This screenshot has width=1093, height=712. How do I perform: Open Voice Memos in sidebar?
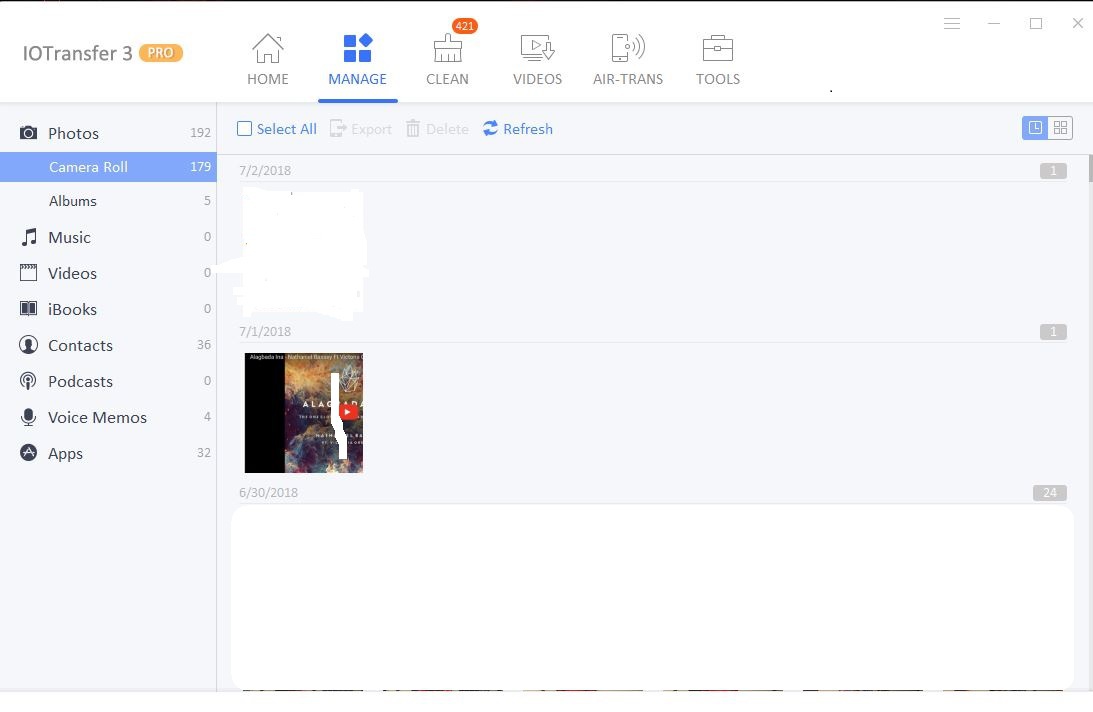click(x=97, y=417)
